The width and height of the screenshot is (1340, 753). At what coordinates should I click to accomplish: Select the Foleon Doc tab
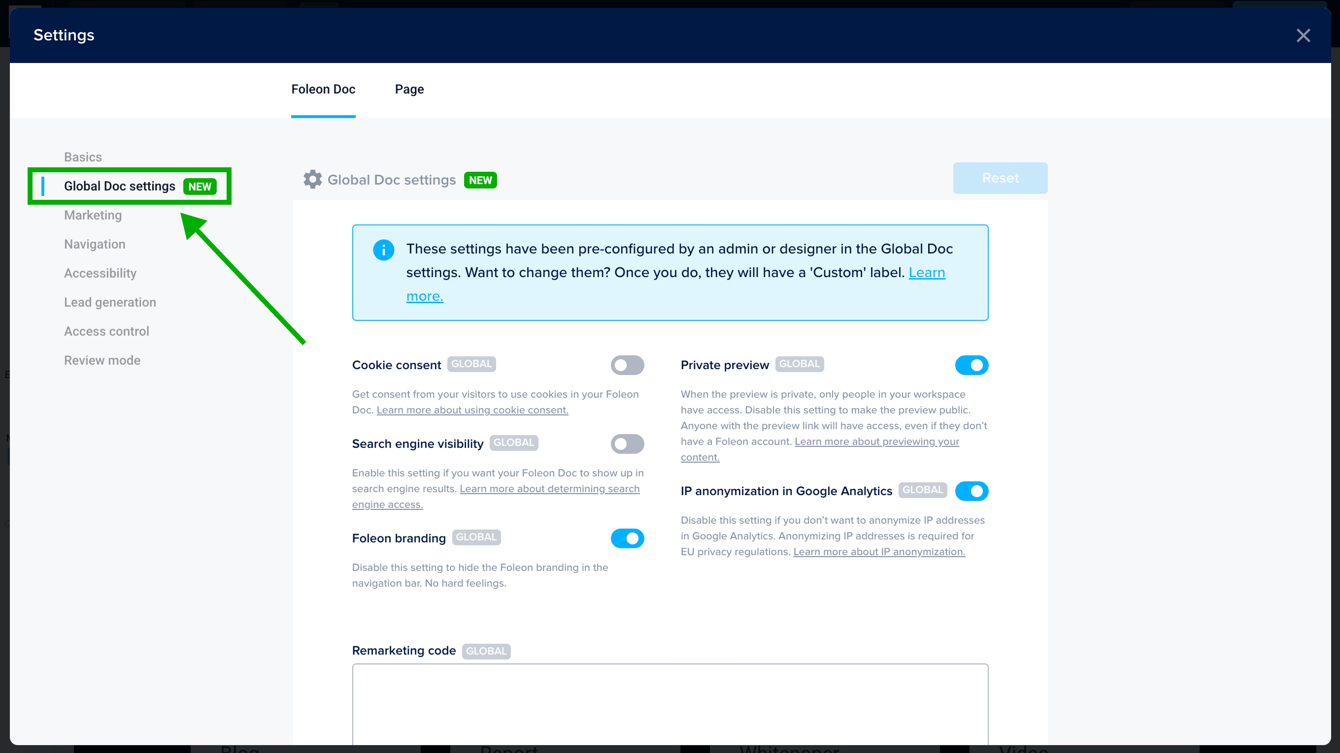[323, 89]
